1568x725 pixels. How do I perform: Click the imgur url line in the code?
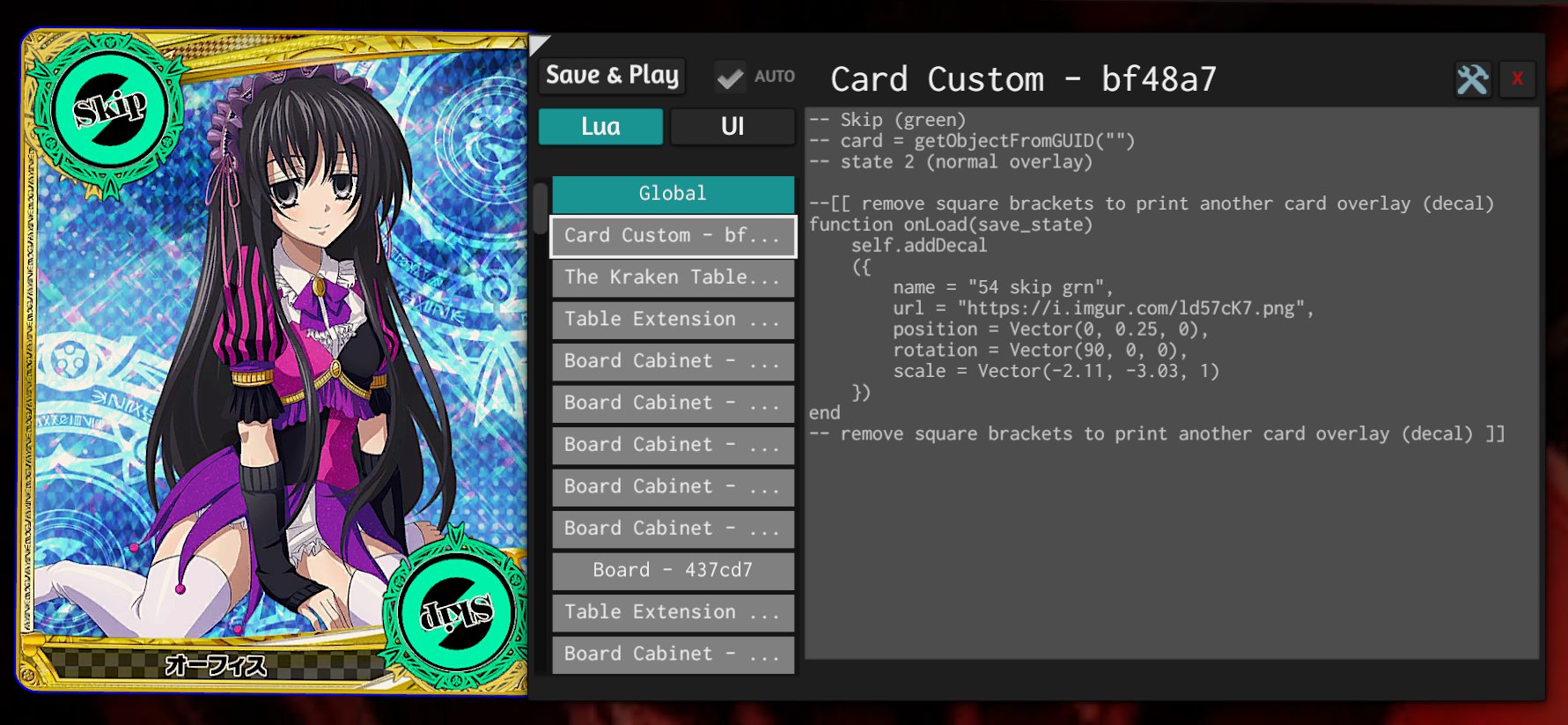click(x=1103, y=308)
